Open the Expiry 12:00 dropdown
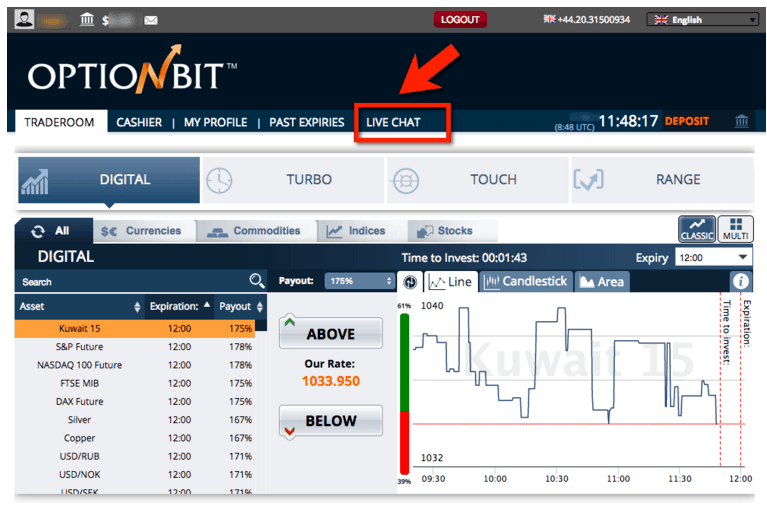This screenshot has width=767, height=507. coord(713,257)
